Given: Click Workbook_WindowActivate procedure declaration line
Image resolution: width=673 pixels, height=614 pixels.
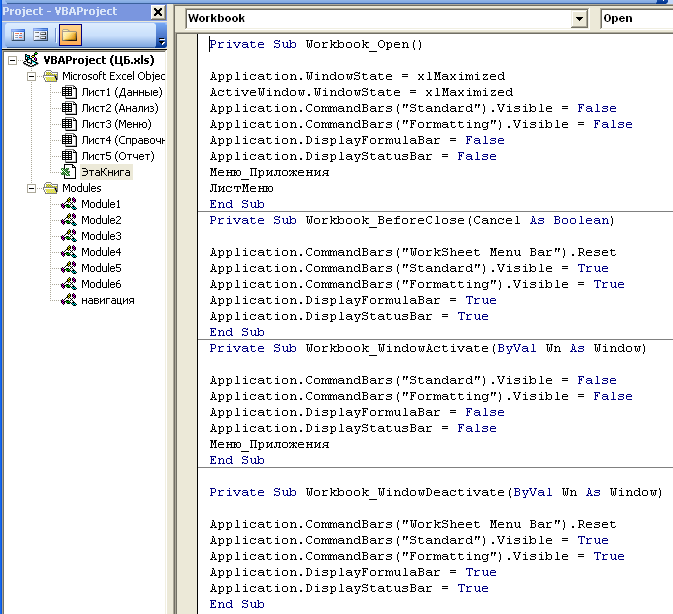Looking at the screenshot, I should 428,348.
